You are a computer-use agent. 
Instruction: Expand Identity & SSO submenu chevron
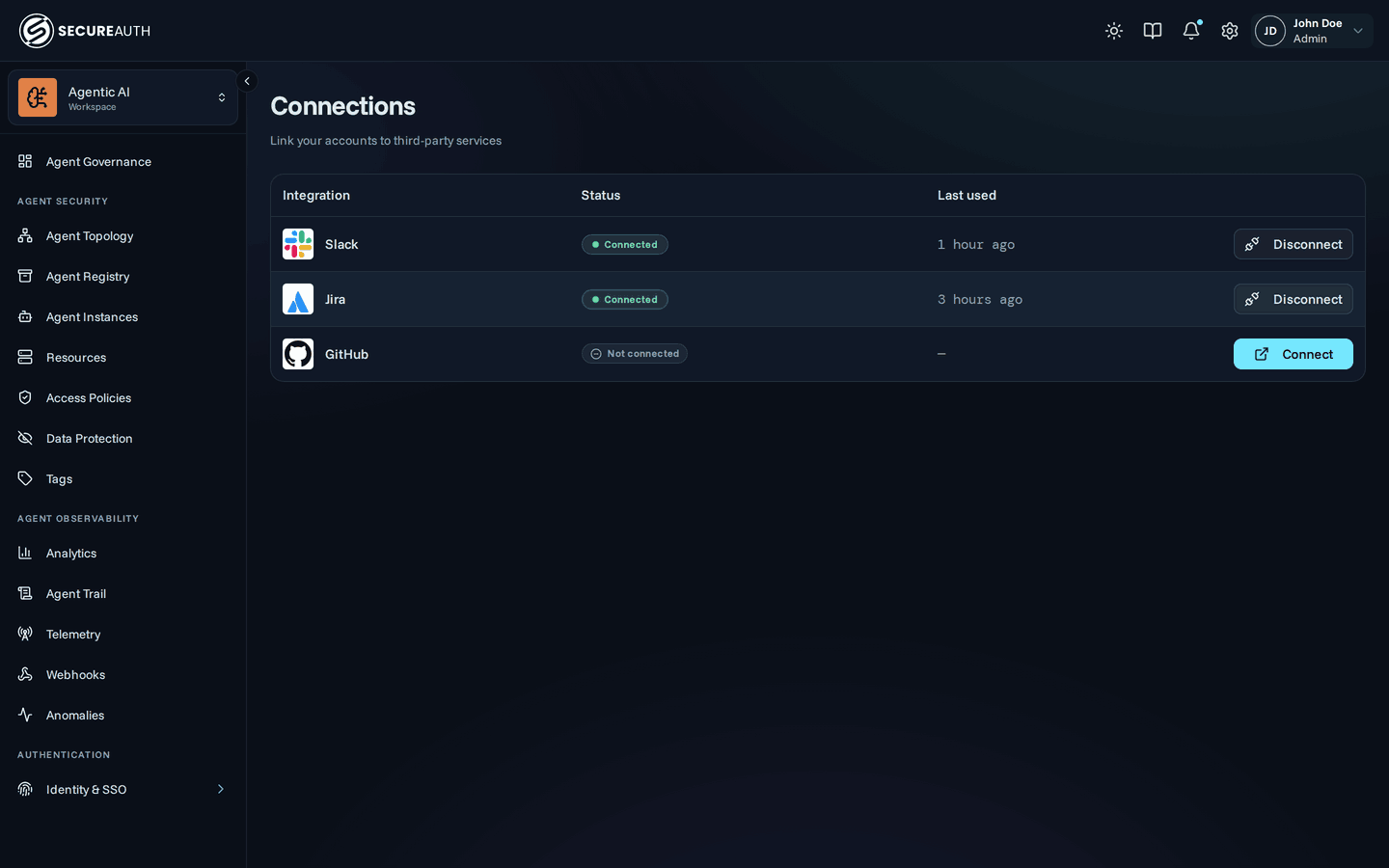[x=221, y=789]
